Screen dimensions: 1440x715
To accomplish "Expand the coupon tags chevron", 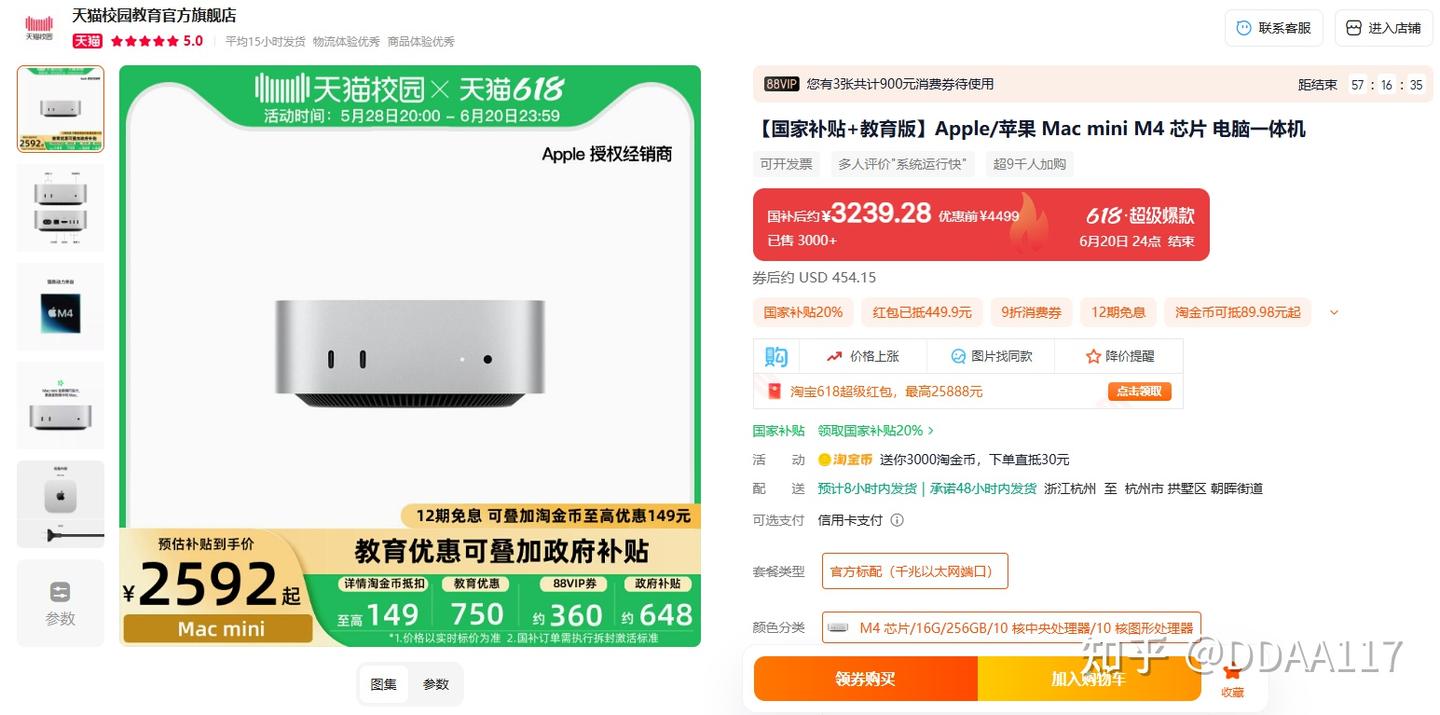I will coord(1333,312).
